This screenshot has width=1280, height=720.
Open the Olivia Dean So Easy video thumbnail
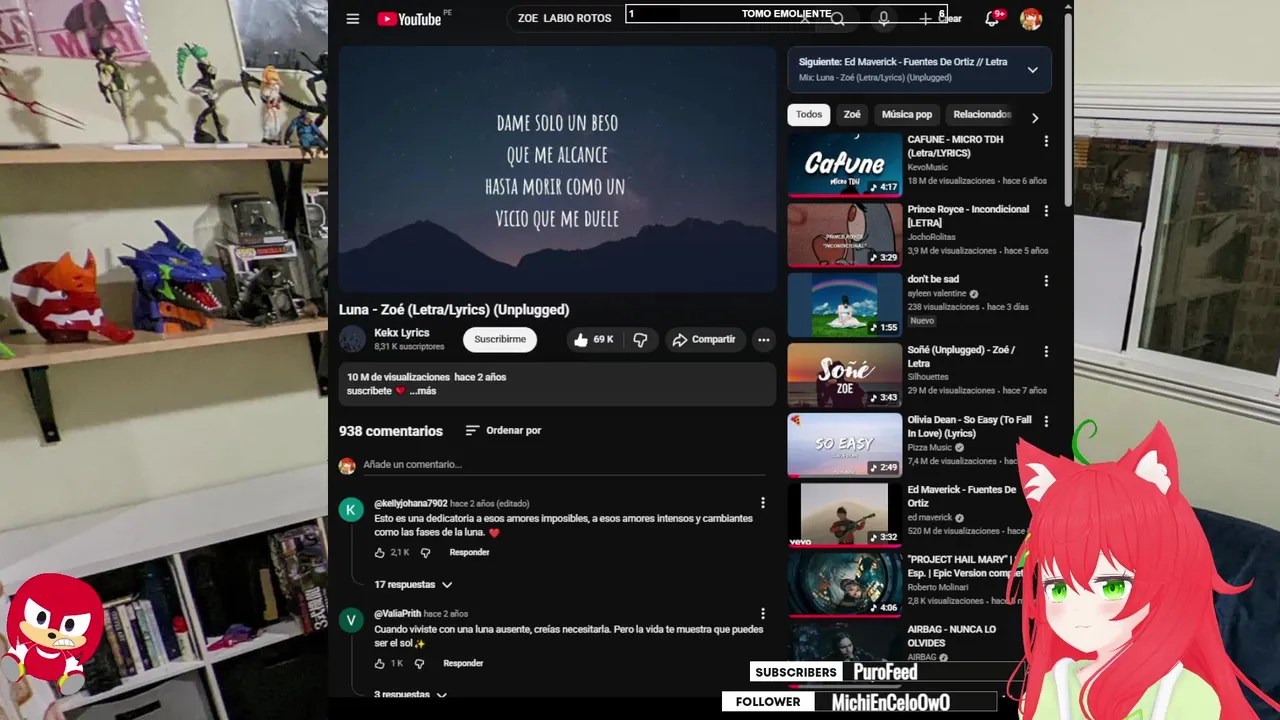[845, 445]
